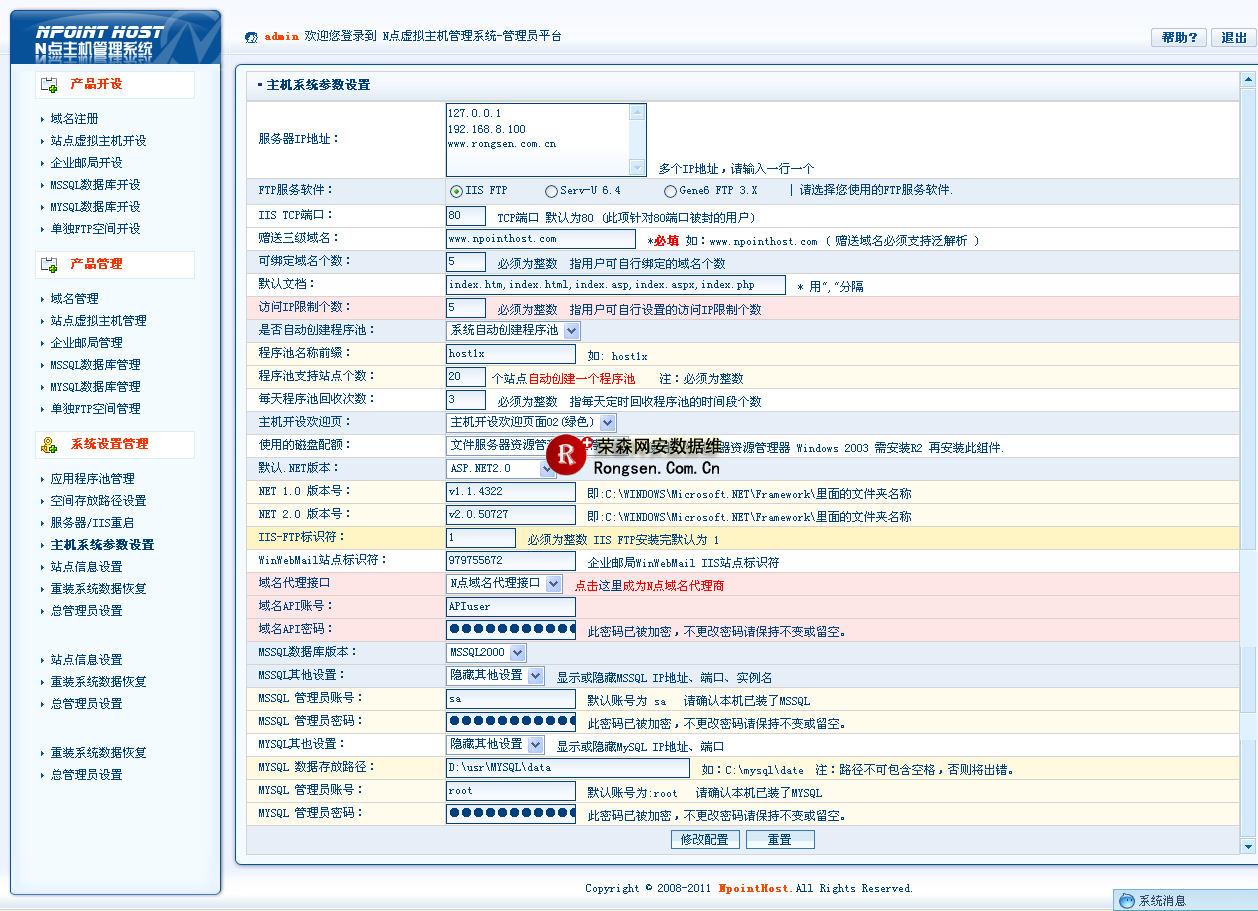Go to 应用程序池管理 in sidebar
The image size is (1258, 911).
(92, 479)
